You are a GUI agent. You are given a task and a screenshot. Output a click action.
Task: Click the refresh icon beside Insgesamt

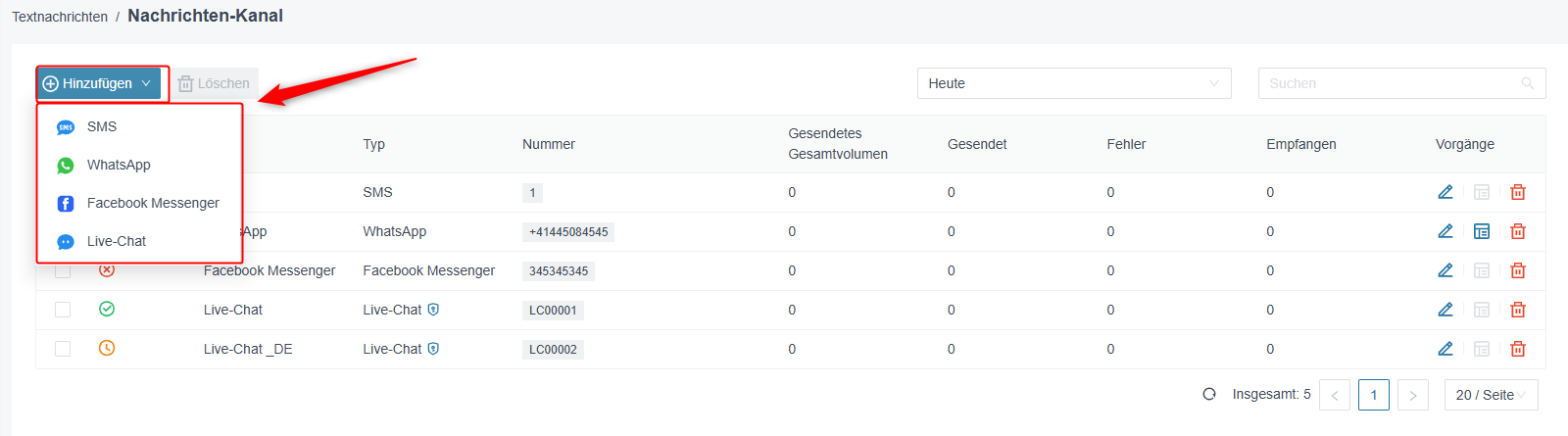coord(1209,394)
